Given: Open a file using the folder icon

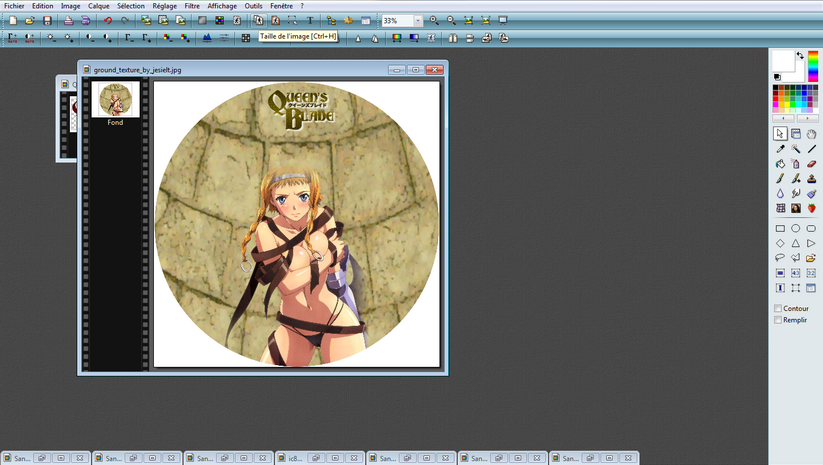Looking at the screenshot, I should tap(30, 20).
